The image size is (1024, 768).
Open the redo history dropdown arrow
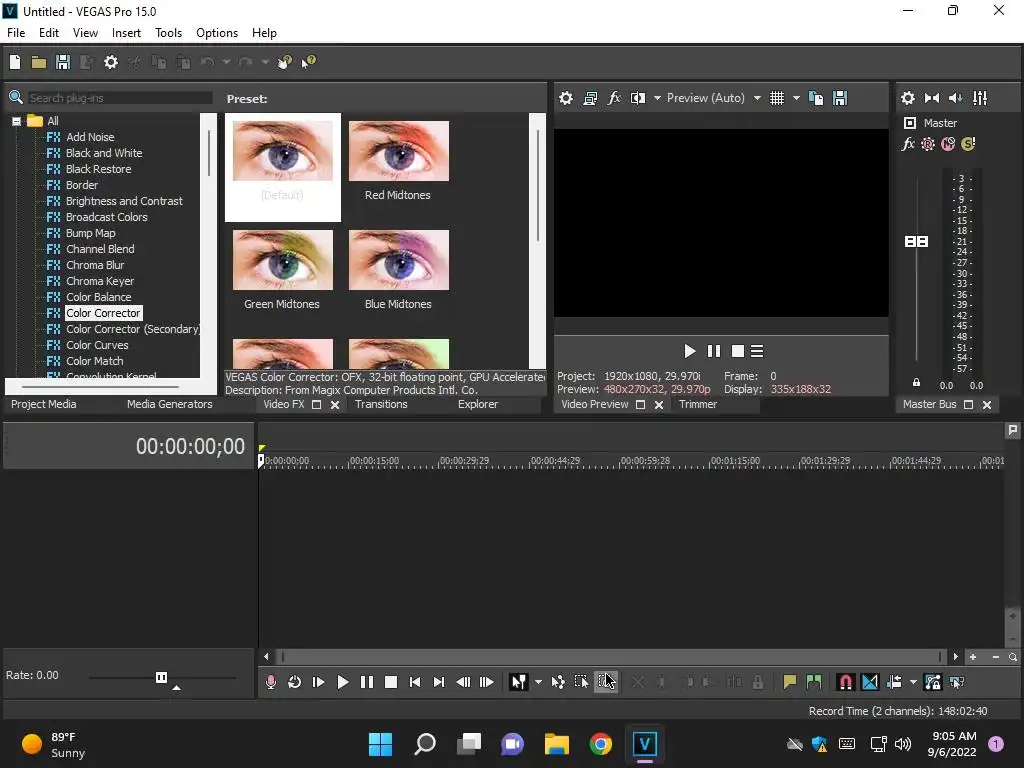click(x=265, y=62)
